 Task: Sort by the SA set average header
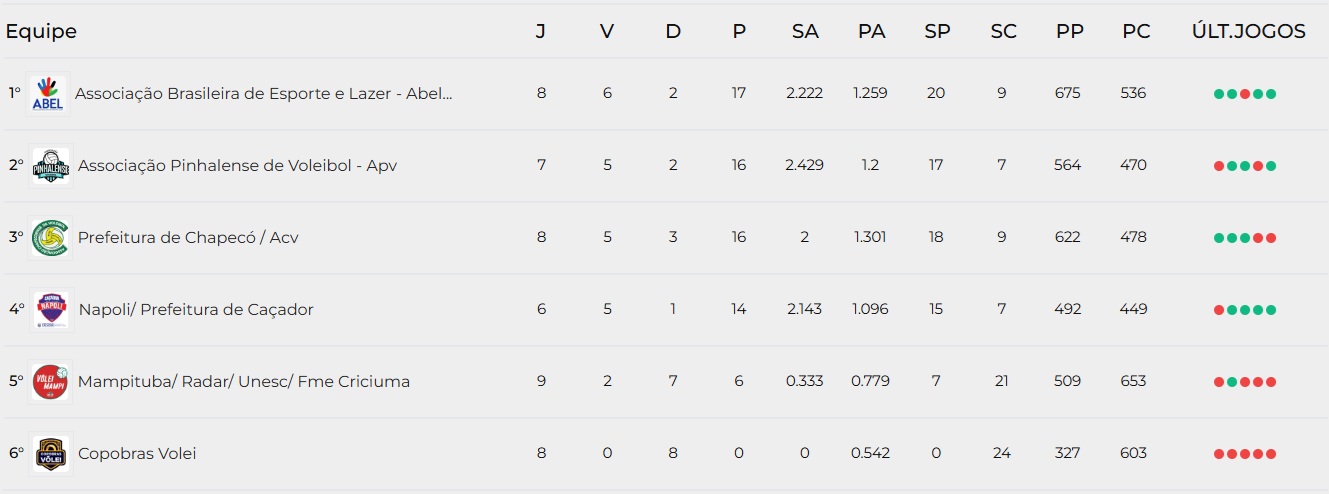tap(805, 31)
